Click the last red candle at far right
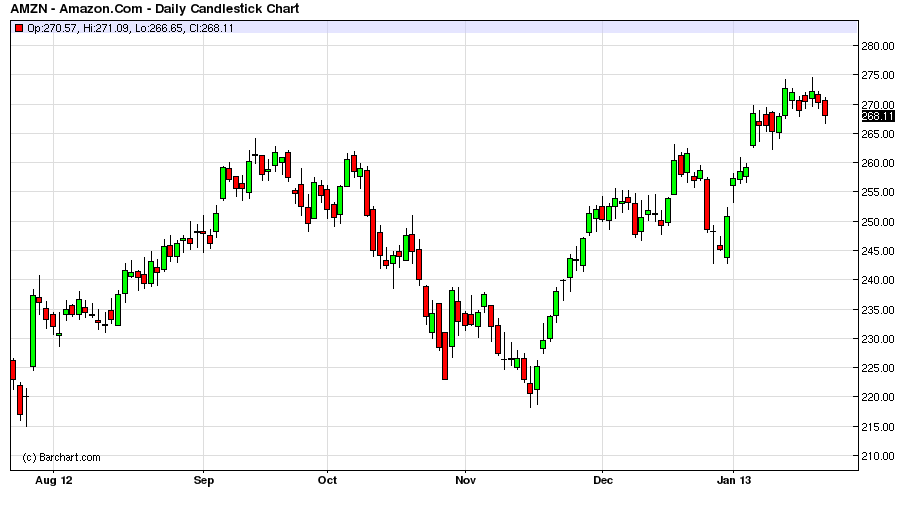This screenshot has height=511, width=900. pyautogui.click(x=825, y=108)
